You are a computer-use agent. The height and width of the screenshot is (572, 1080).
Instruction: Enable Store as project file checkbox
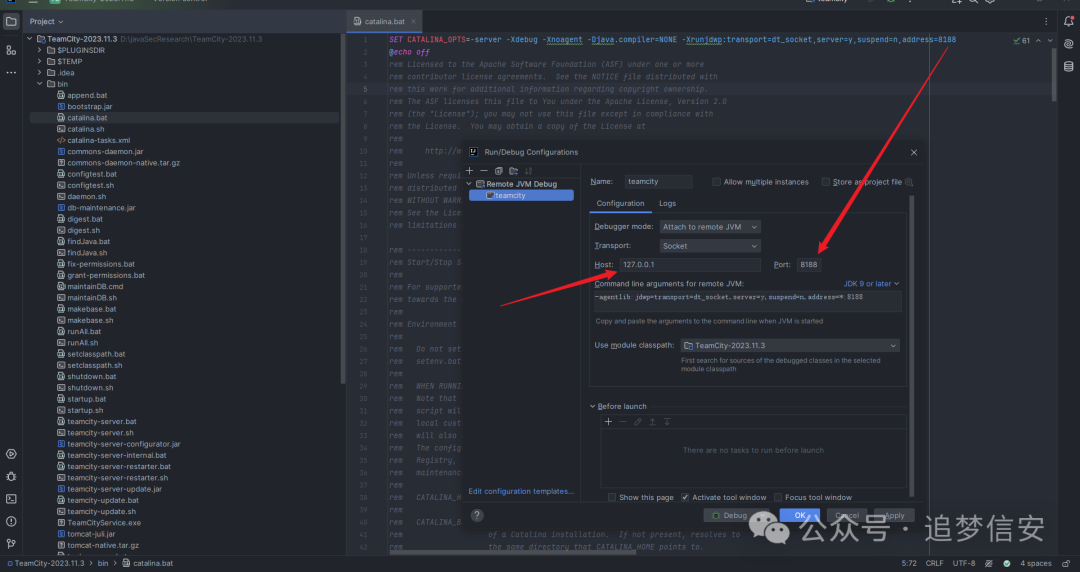click(x=825, y=182)
